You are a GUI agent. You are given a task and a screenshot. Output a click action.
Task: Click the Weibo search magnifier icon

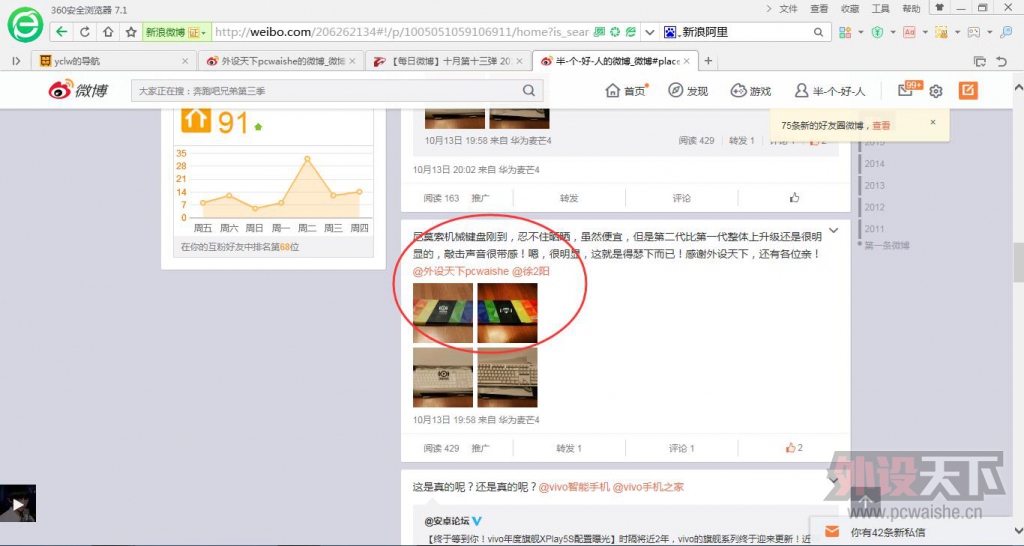tap(529, 90)
